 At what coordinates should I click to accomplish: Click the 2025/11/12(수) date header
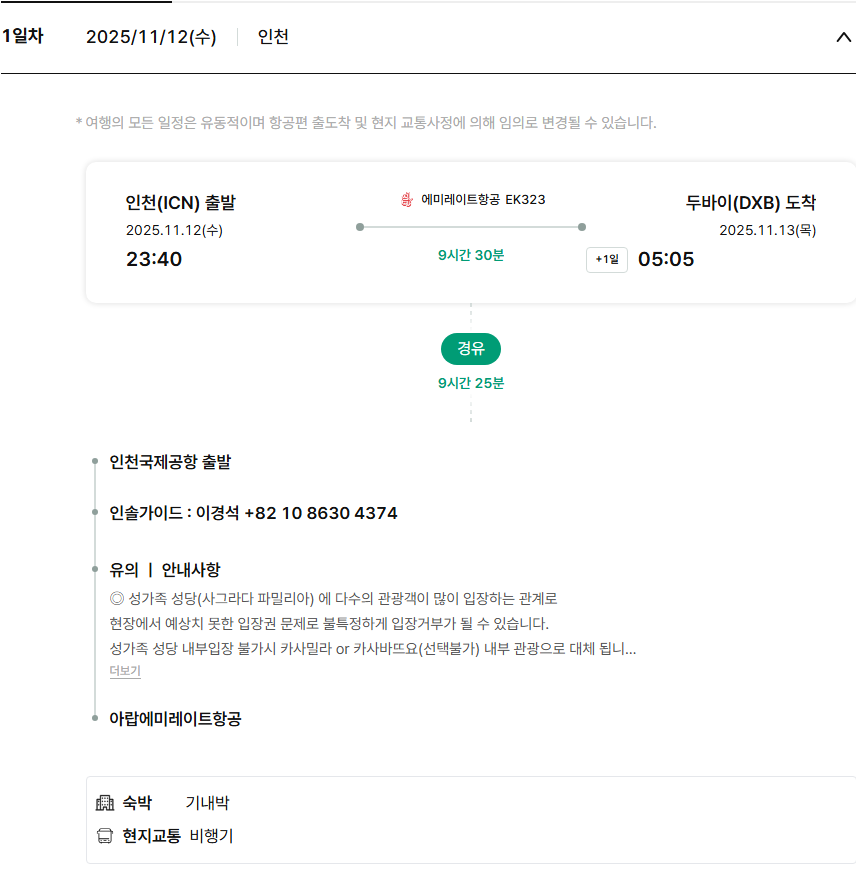[150, 38]
